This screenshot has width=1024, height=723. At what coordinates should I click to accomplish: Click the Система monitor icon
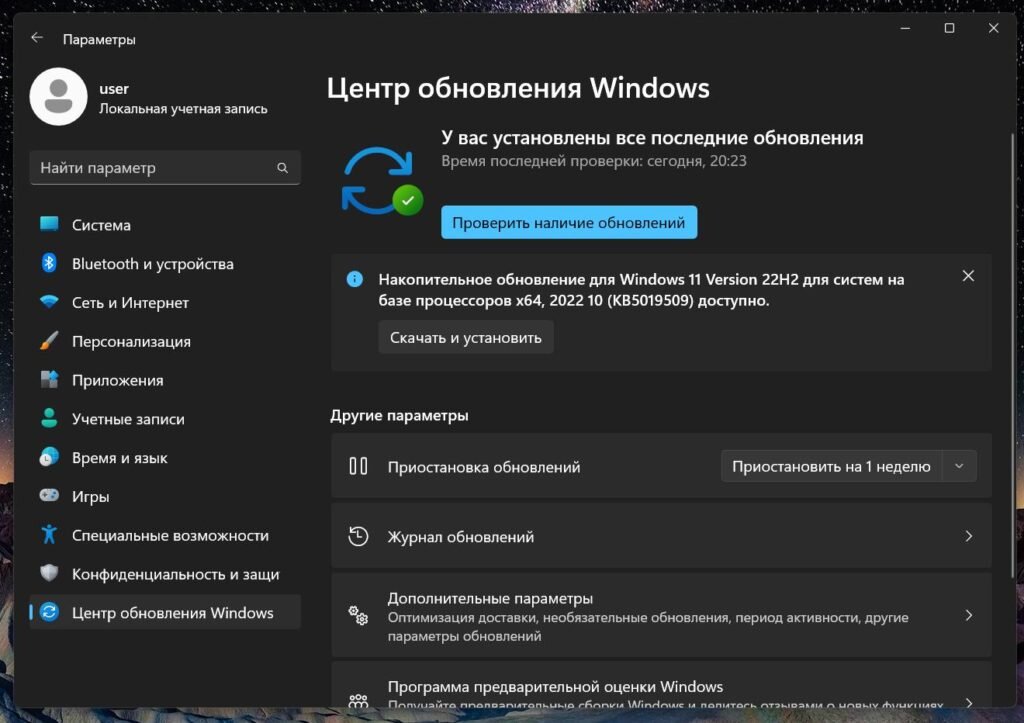tap(49, 224)
